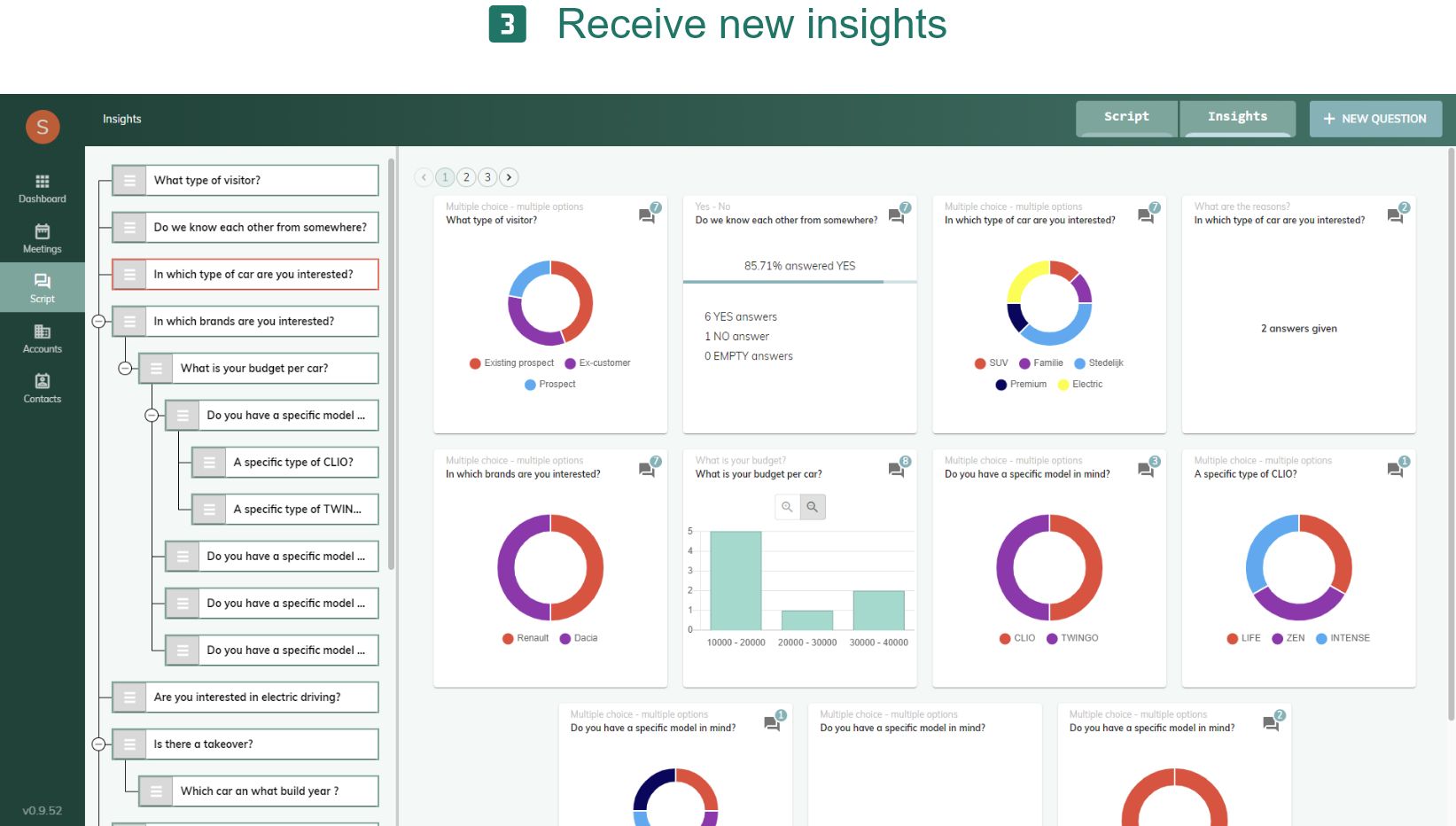Open comments on 'A specific type of CLIO?' card
The width and height of the screenshot is (1456, 826).
1396,469
